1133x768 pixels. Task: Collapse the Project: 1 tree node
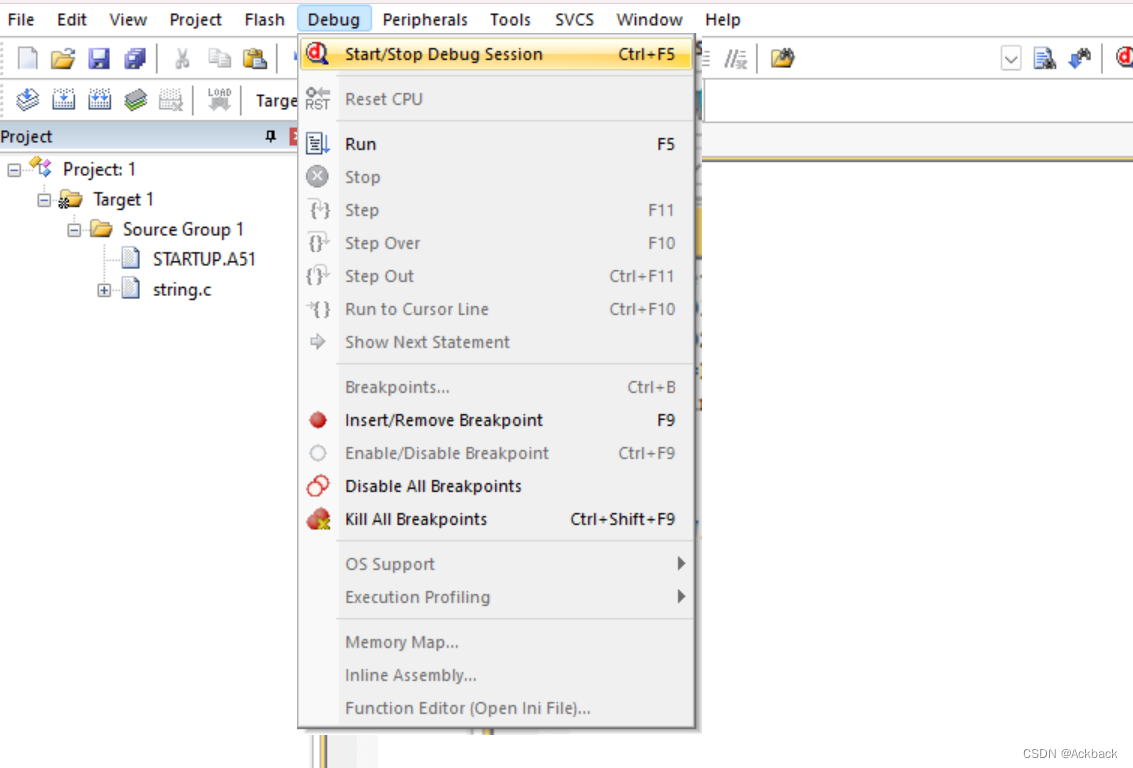point(14,170)
